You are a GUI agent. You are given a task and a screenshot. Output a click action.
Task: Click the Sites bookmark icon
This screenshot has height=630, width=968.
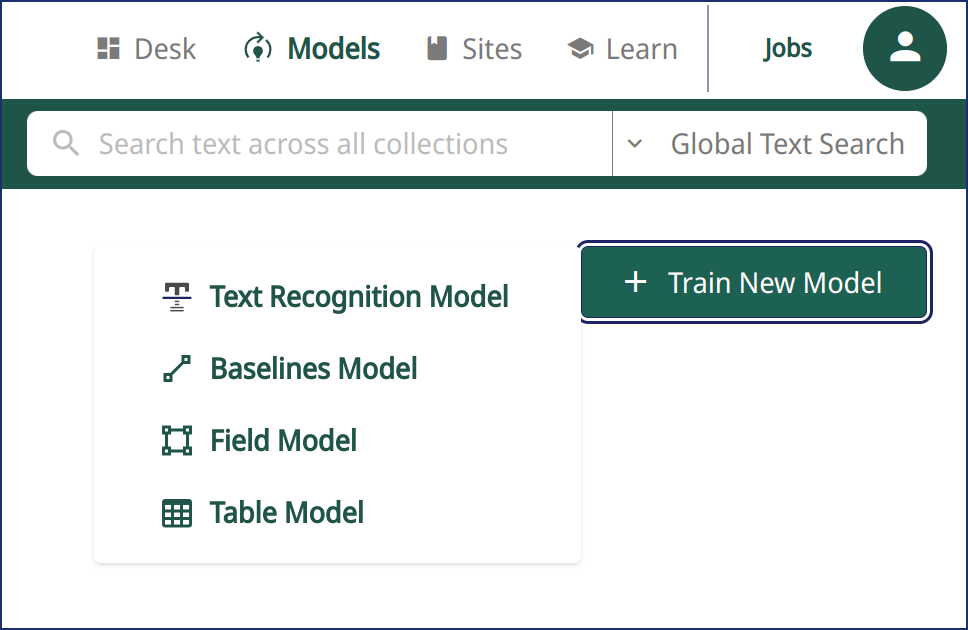437,47
